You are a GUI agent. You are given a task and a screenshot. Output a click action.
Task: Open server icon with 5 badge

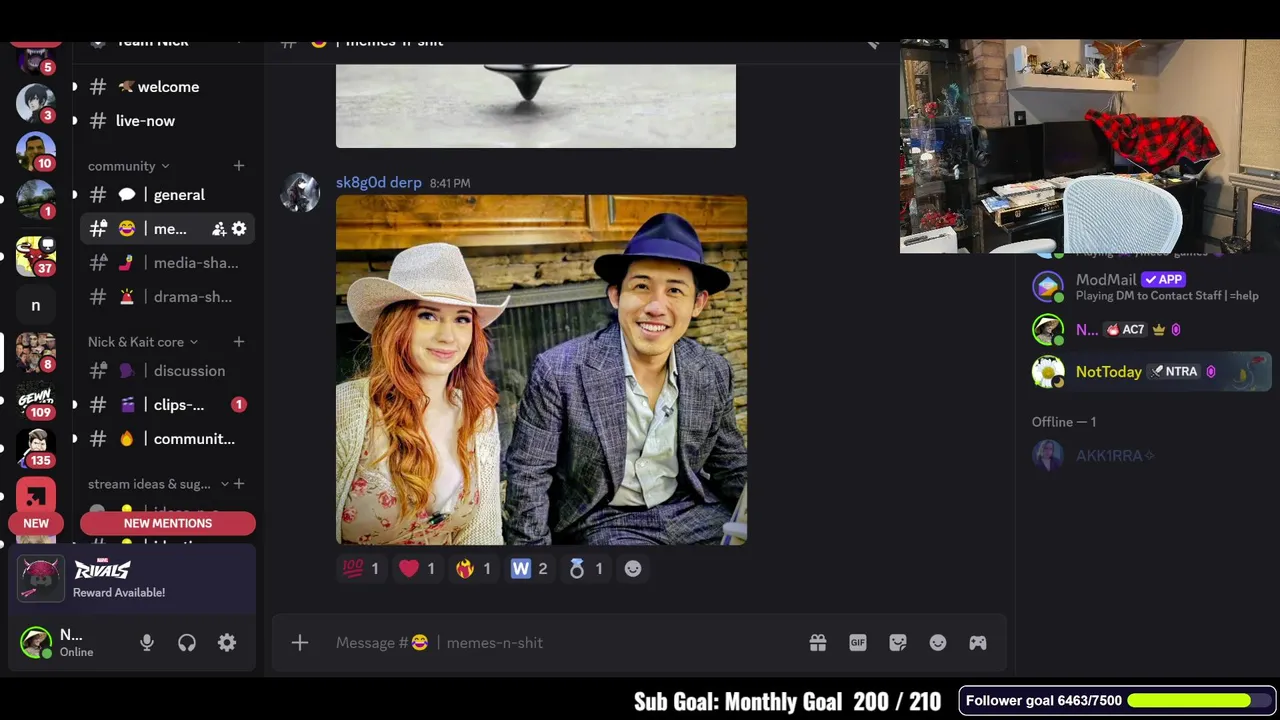pyautogui.click(x=36, y=58)
